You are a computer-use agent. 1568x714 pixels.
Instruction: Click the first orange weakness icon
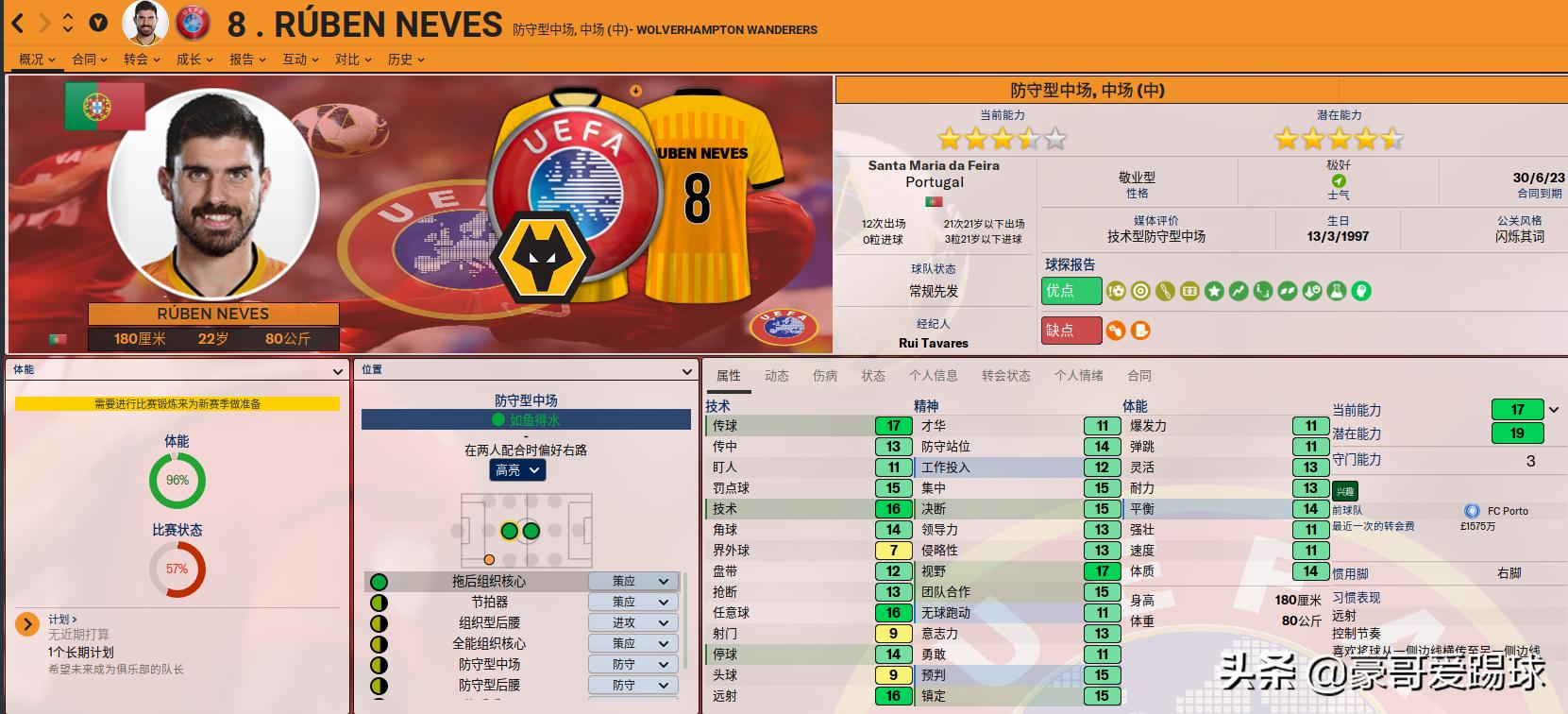point(1116,331)
